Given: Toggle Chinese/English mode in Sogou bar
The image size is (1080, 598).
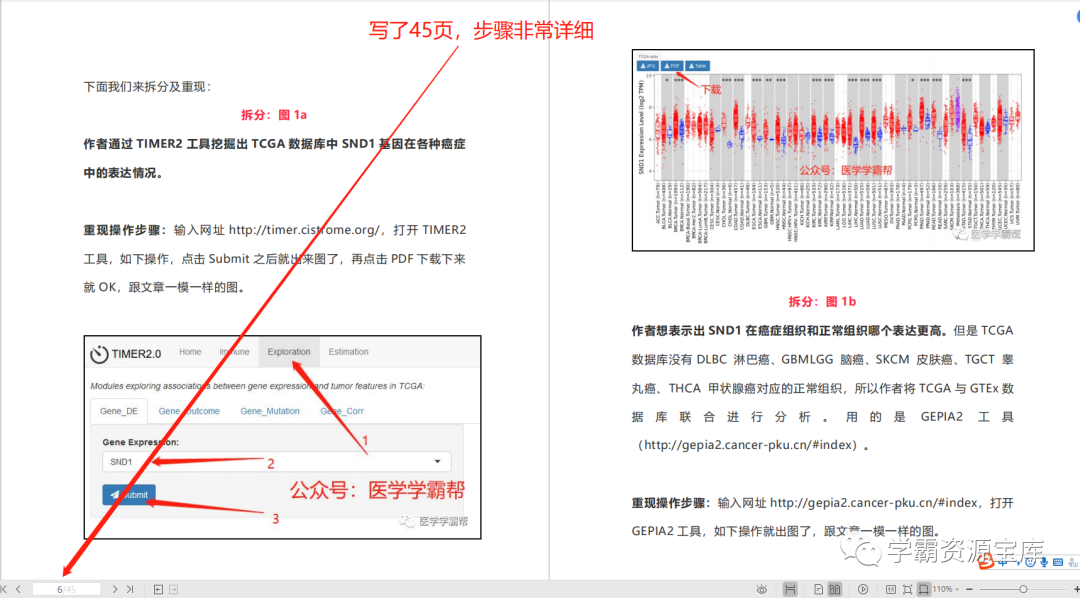Looking at the screenshot, I should click(1003, 562).
